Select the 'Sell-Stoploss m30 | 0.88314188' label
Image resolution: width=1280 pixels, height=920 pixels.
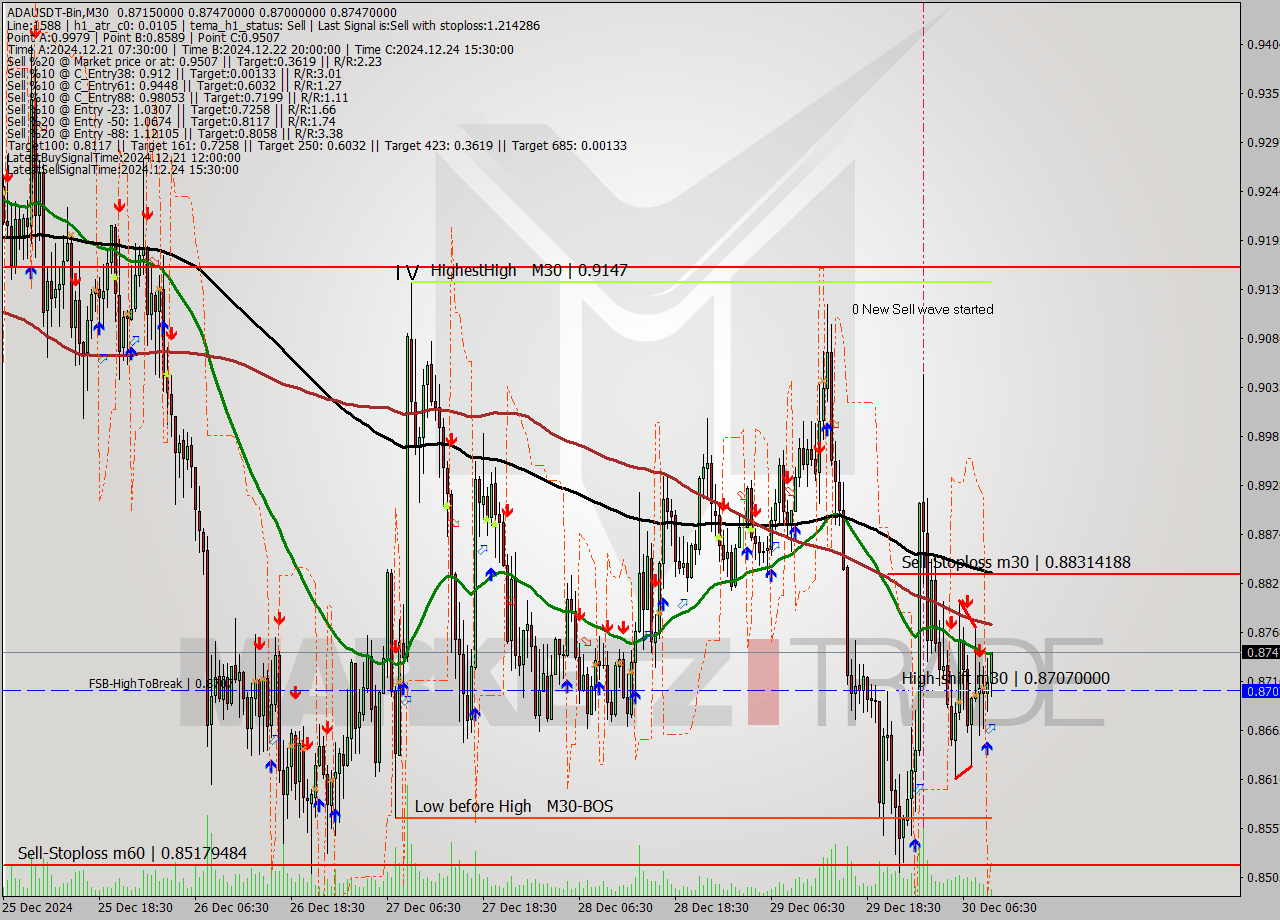[1016, 562]
